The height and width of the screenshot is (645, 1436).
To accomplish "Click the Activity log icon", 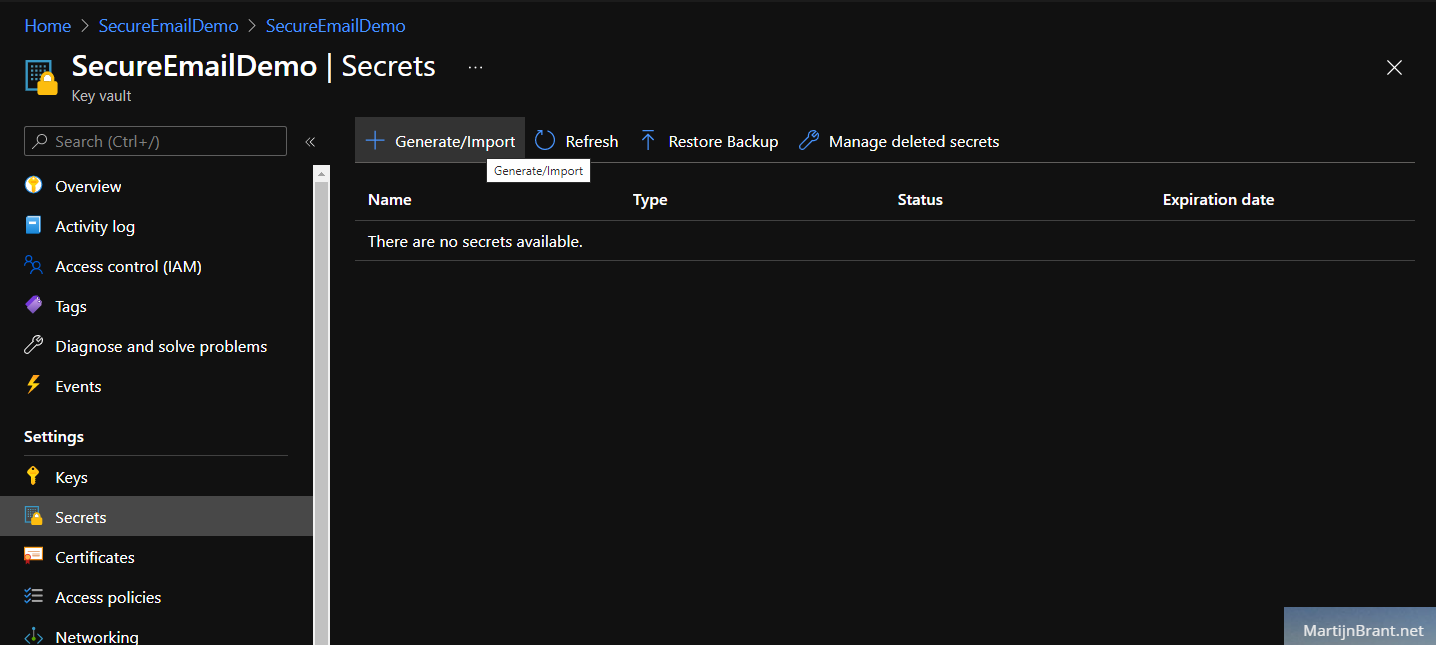I will pos(34,226).
